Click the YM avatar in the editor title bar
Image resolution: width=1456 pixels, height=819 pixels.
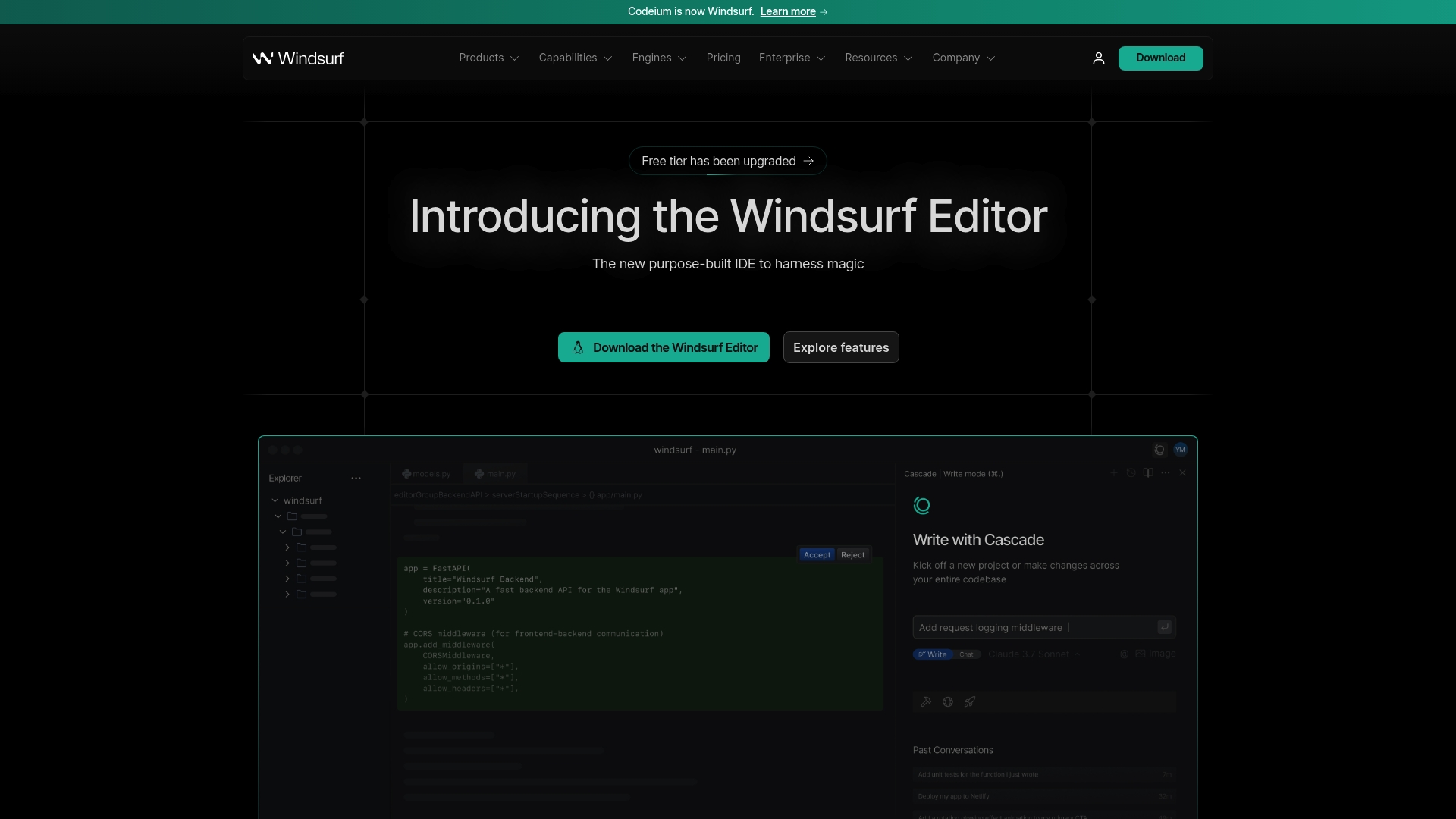1181,450
